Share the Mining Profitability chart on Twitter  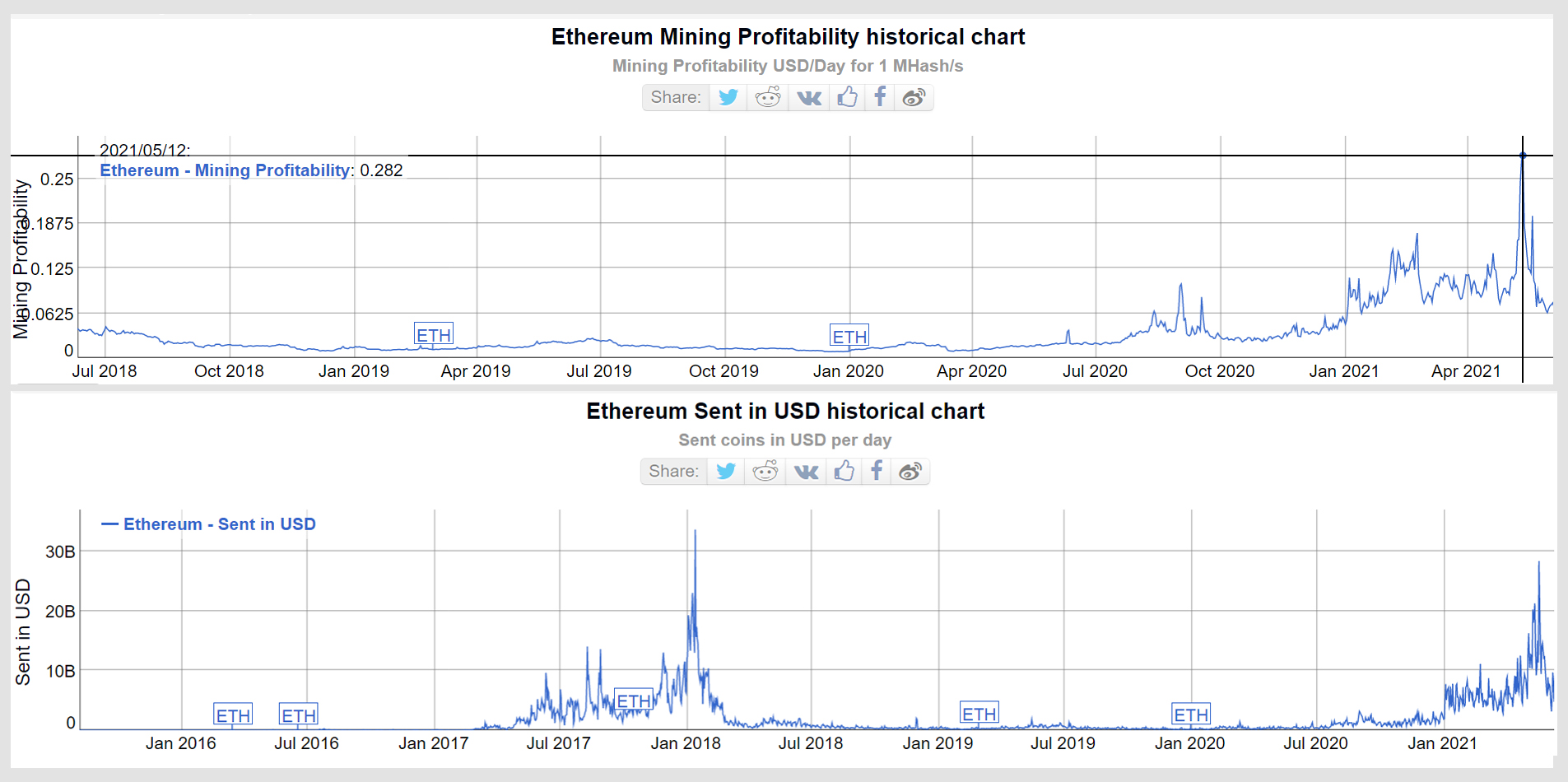pyautogui.click(x=728, y=97)
